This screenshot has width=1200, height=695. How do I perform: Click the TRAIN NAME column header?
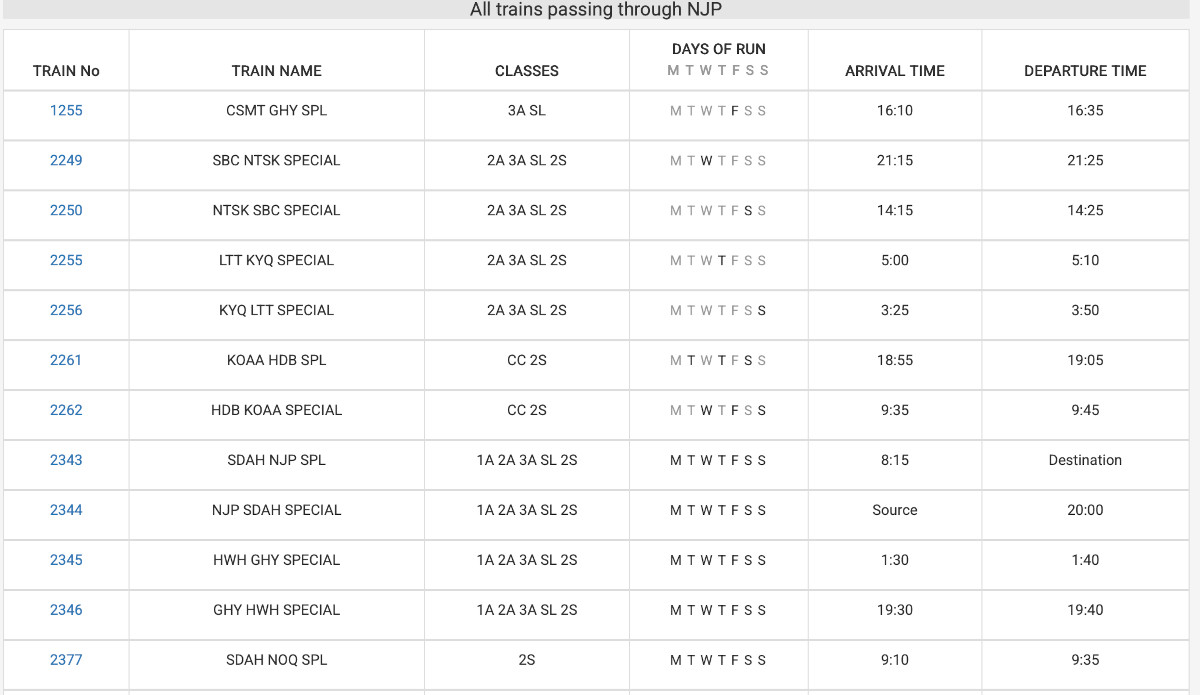pos(277,71)
